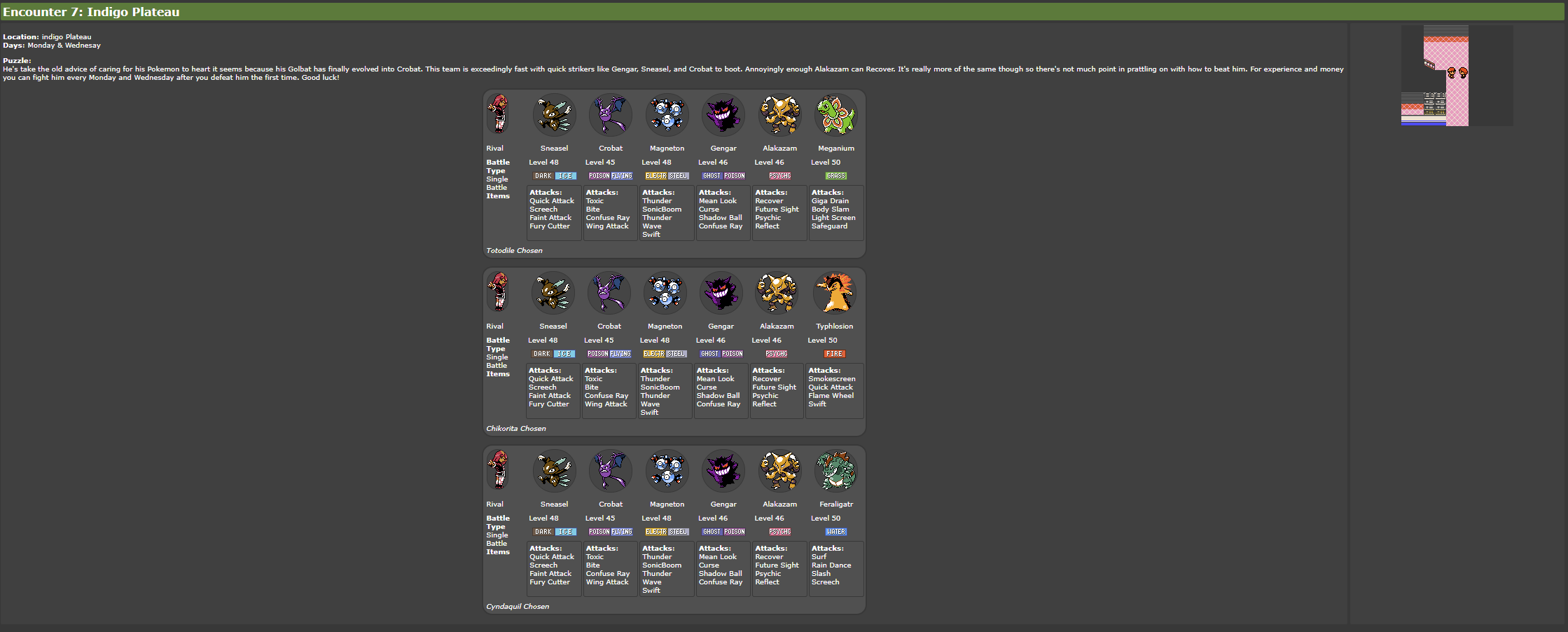1568x632 pixels.
Task: Click the PSYCHIC type badge in Cyndaquil Chosen team
Action: click(x=780, y=532)
